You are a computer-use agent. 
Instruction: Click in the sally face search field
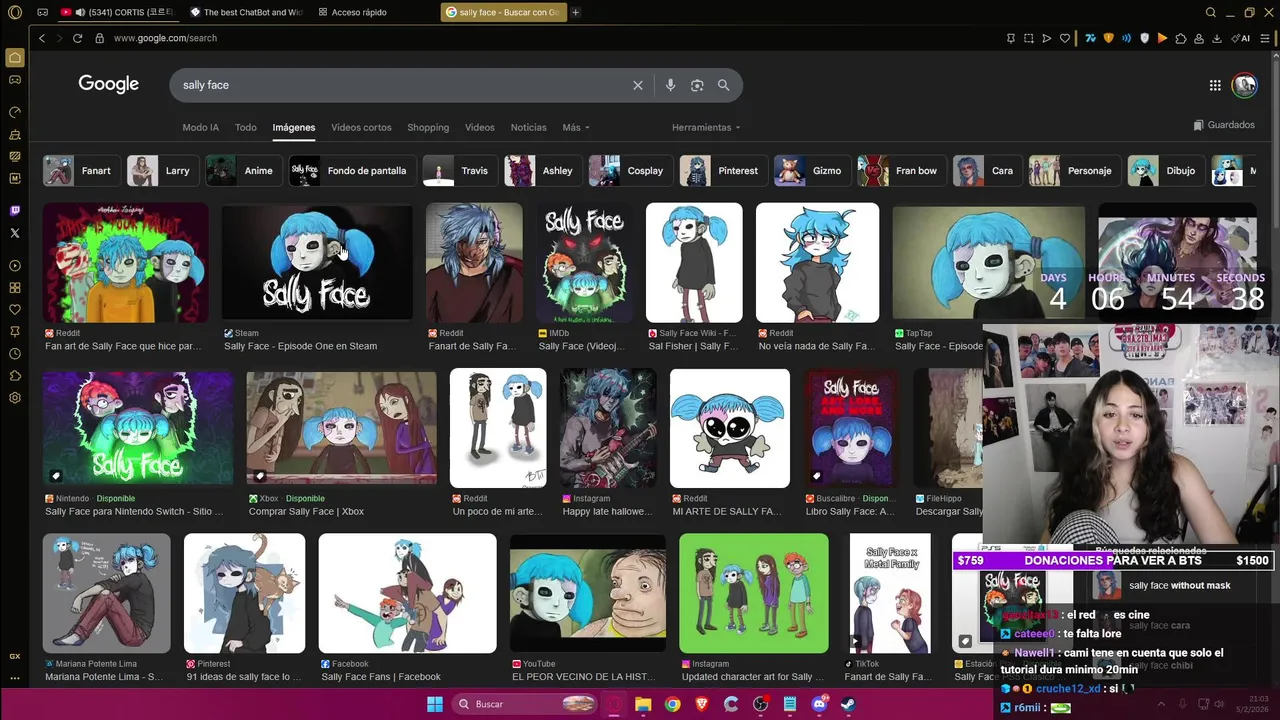click(400, 85)
